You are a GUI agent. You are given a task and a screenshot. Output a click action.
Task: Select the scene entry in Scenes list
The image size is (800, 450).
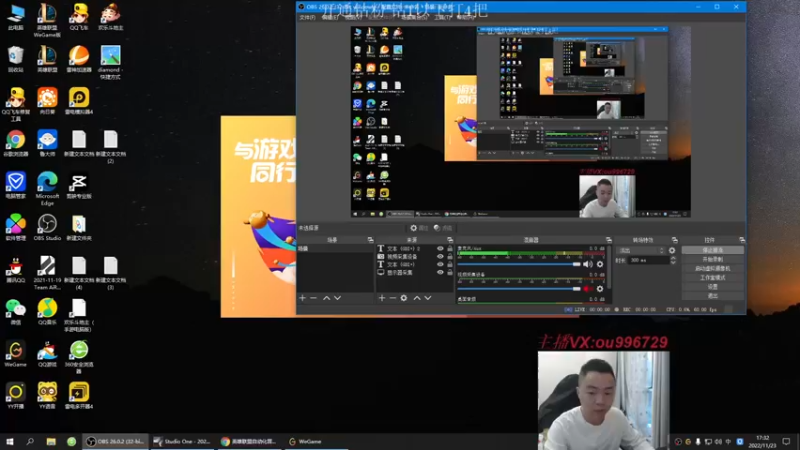coord(336,248)
